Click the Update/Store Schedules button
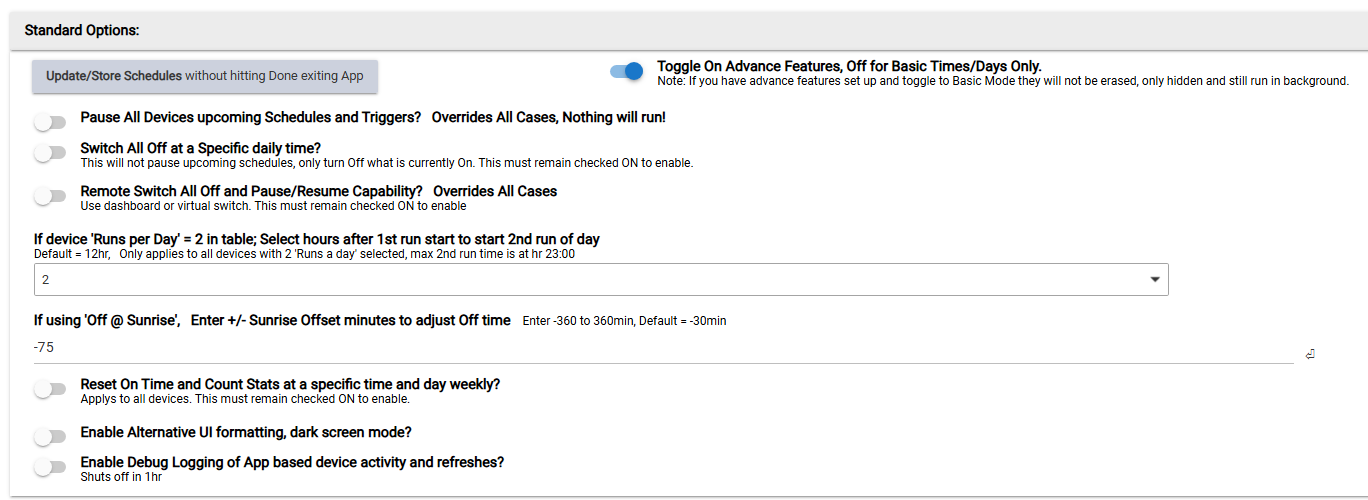 (205, 76)
